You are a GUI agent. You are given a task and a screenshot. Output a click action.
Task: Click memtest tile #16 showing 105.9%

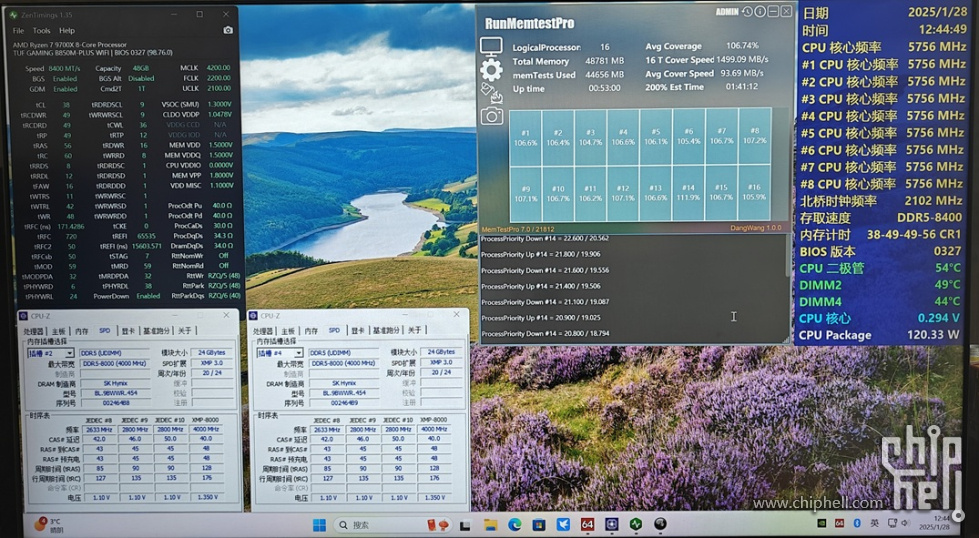(754, 193)
